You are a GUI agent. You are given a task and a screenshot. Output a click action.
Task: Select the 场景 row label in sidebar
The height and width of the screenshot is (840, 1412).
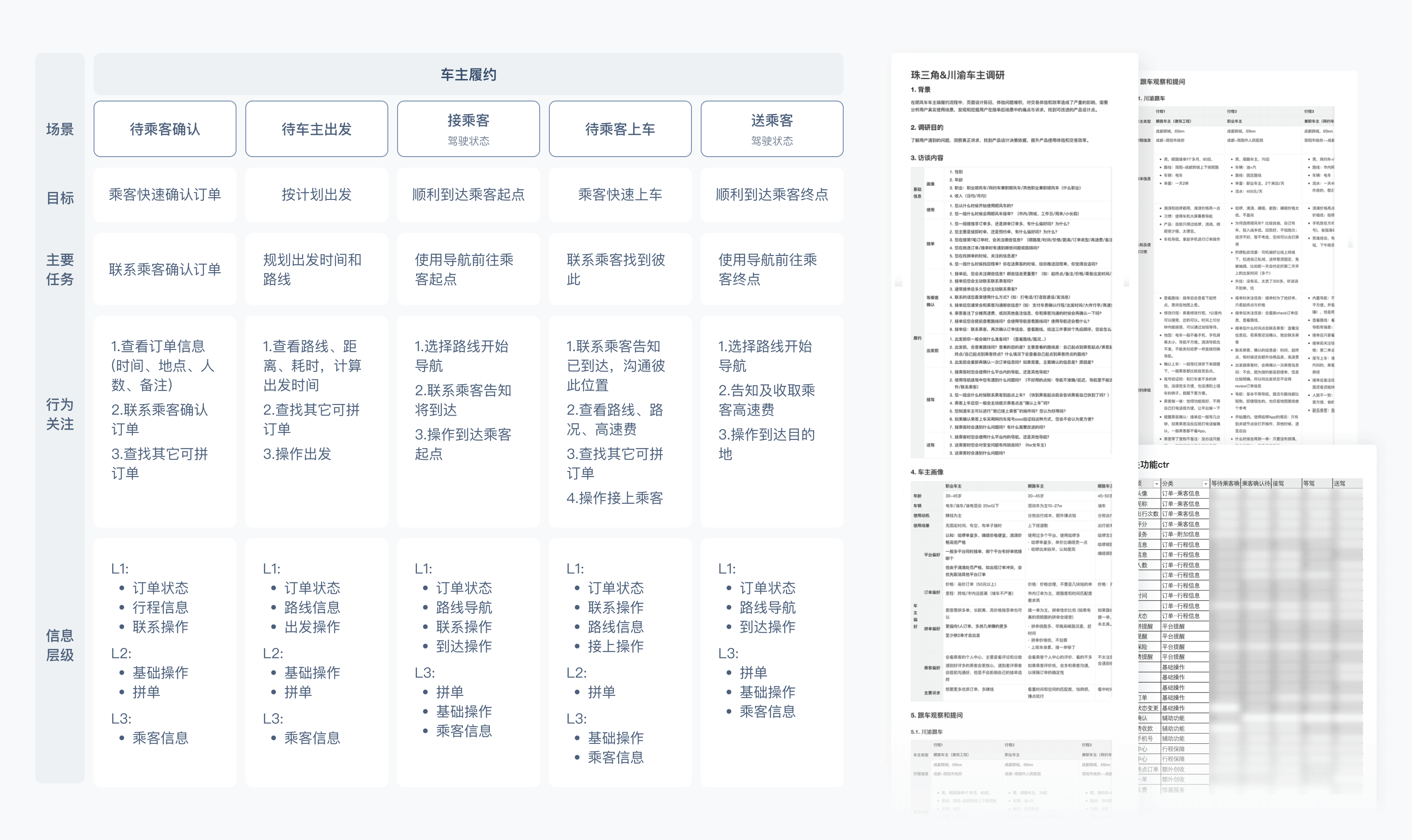[x=60, y=129]
